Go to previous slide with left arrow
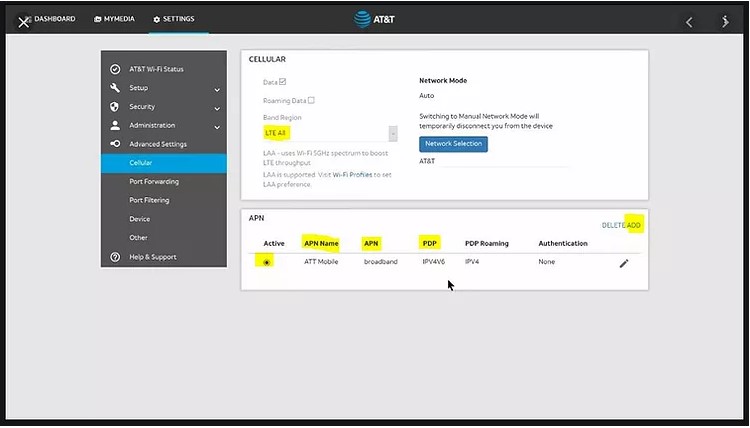Image resolution: width=750 pixels, height=428 pixels. (x=689, y=22)
